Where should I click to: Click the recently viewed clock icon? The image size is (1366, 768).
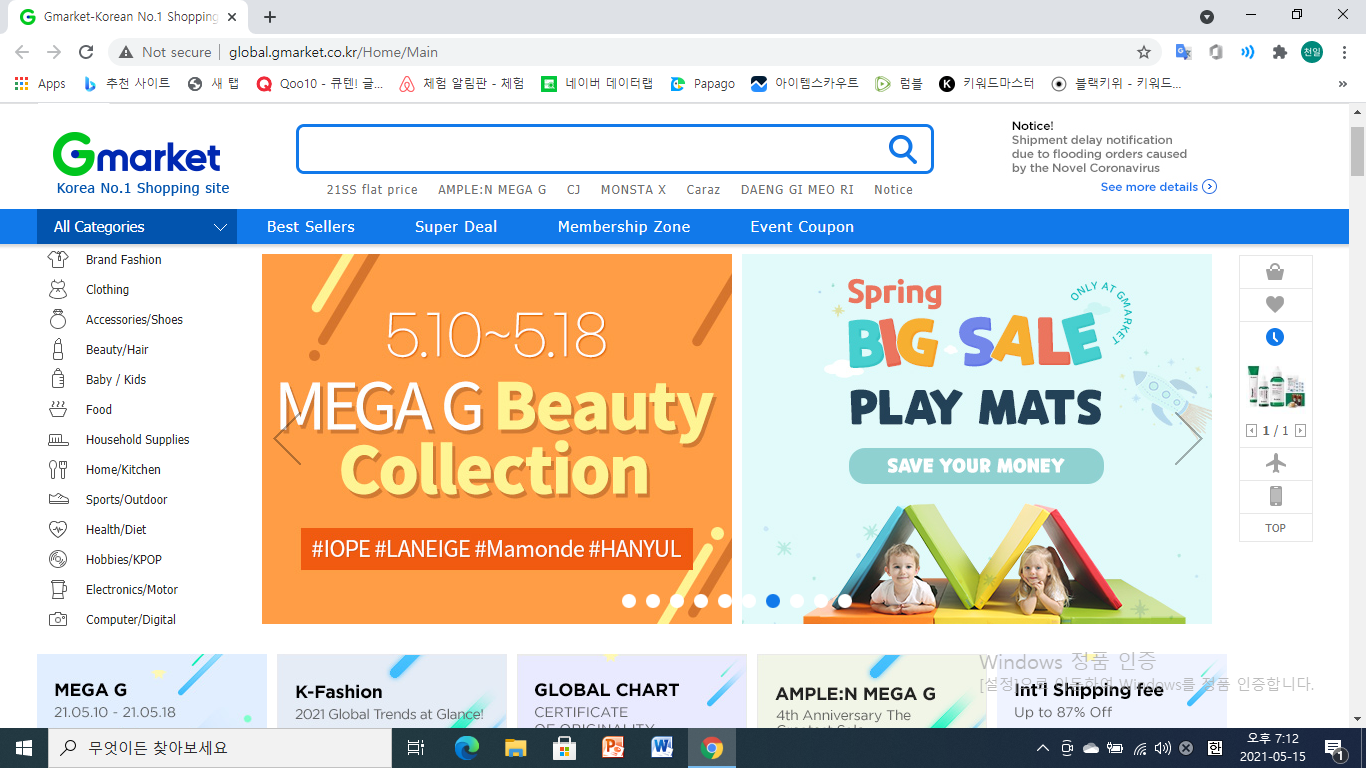1275,337
